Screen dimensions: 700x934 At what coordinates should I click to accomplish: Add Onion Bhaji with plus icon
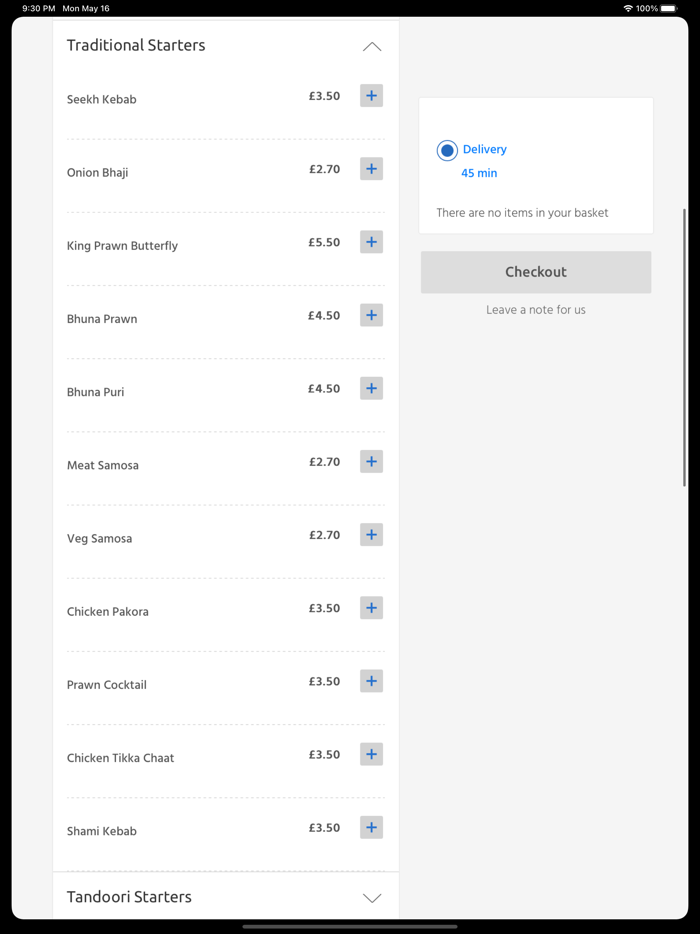coord(371,169)
